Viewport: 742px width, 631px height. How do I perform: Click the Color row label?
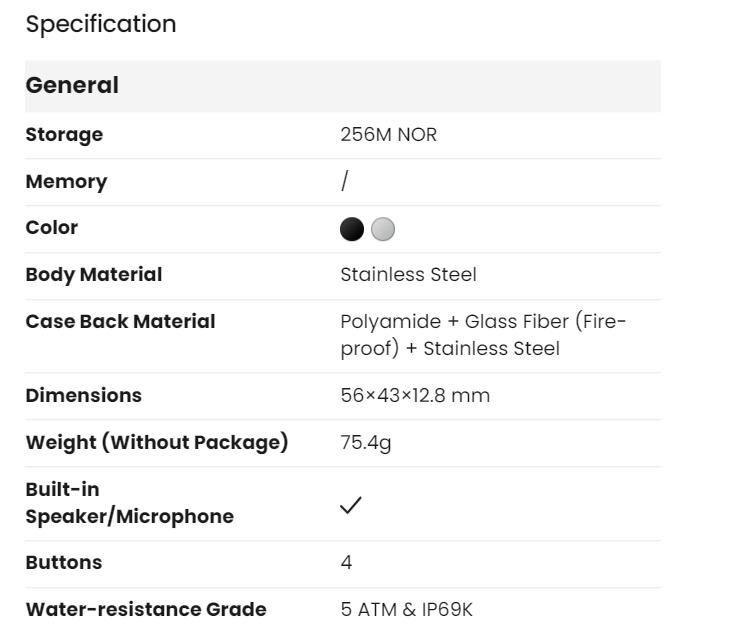coord(52,228)
